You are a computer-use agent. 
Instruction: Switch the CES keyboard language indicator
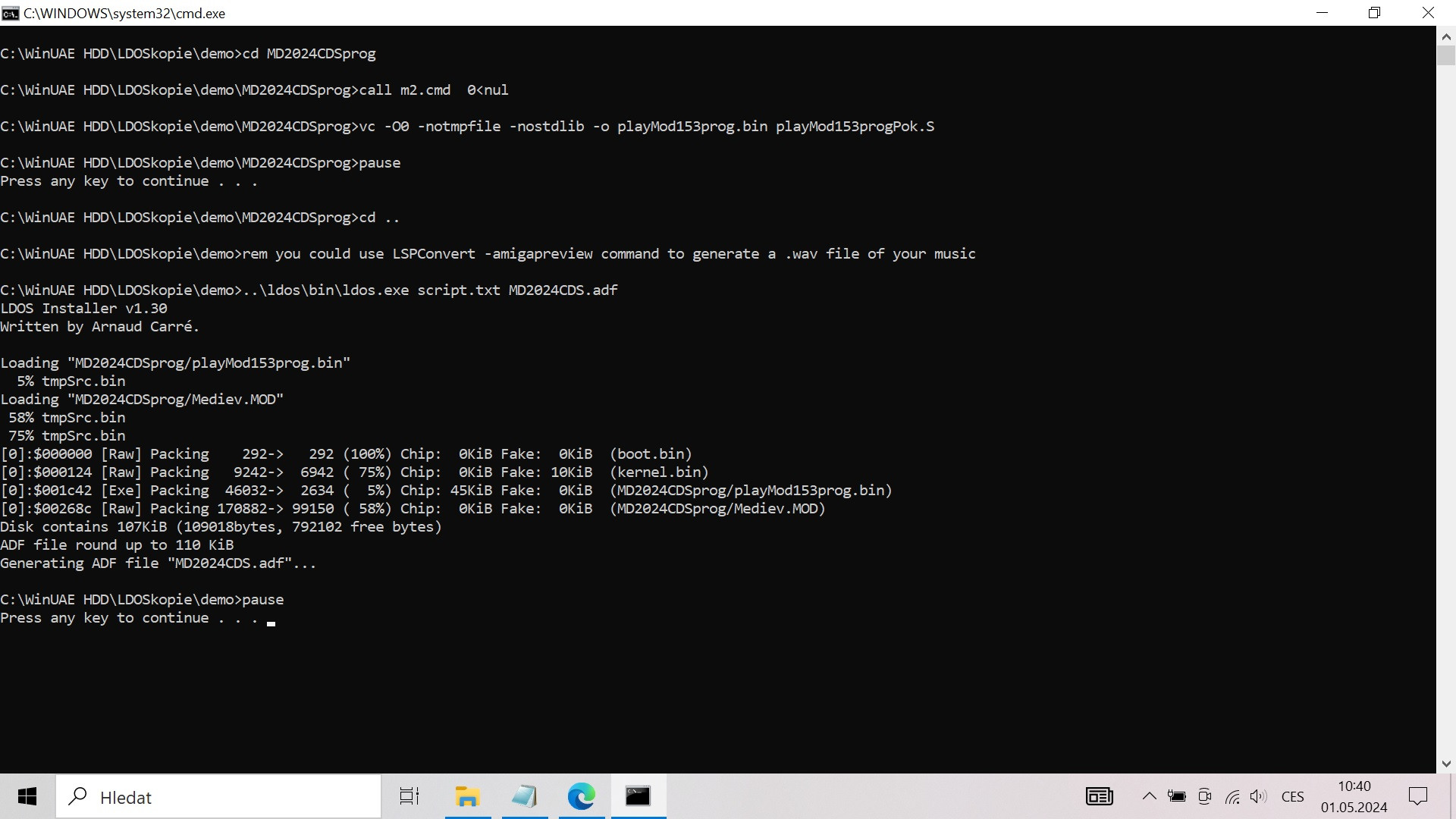(x=1292, y=796)
